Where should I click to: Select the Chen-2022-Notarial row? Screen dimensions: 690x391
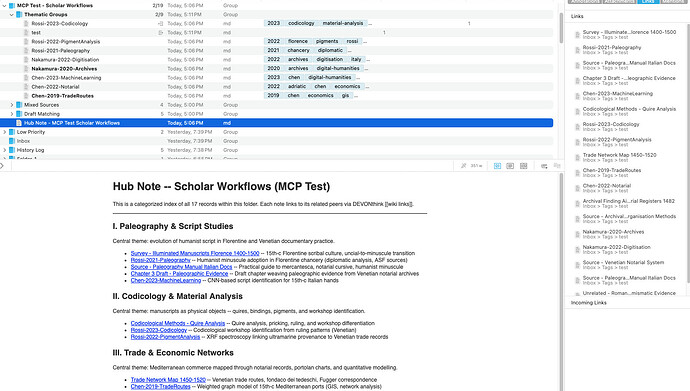pyautogui.click(x=276, y=87)
